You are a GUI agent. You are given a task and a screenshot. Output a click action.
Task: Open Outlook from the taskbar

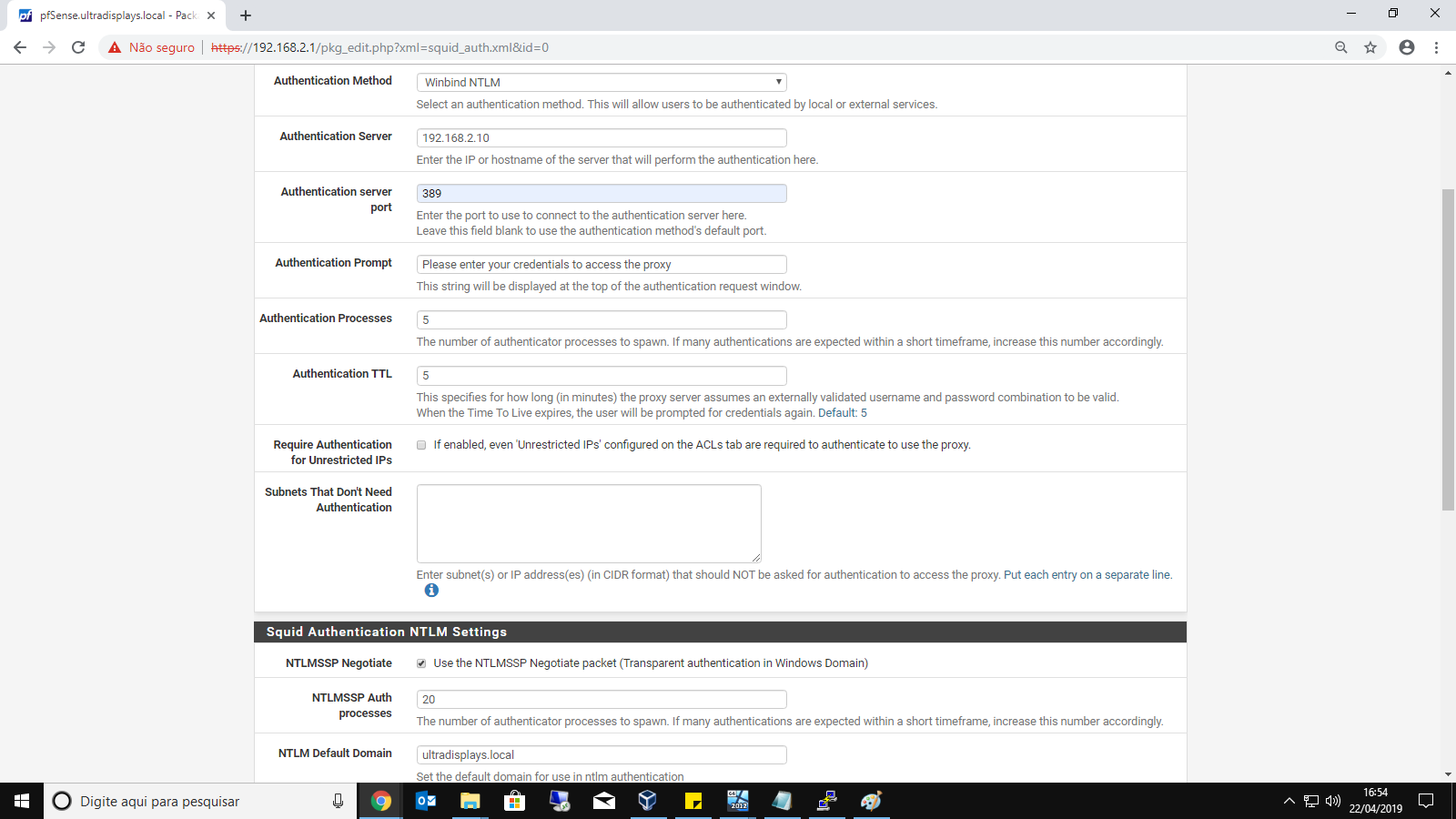[425, 801]
